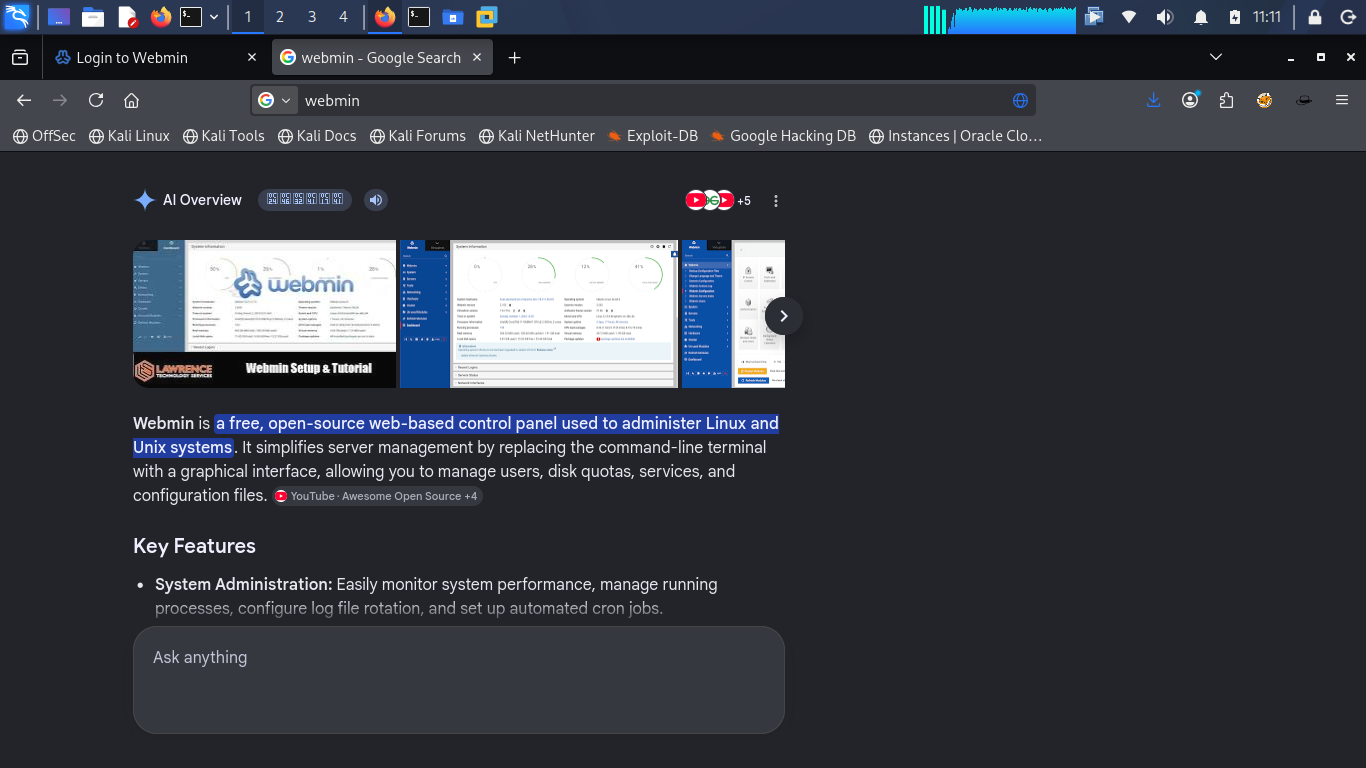Click the translate globe icon in address bar
This screenshot has width=1366, height=768.
(1020, 100)
